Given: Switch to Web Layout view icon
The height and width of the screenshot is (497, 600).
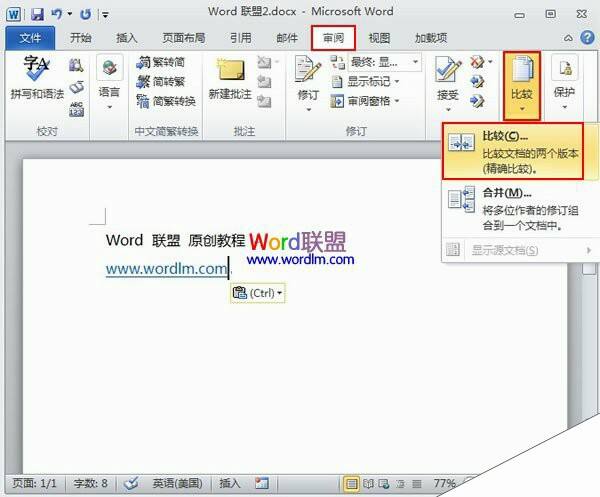Looking at the screenshot, I should (384, 484).
